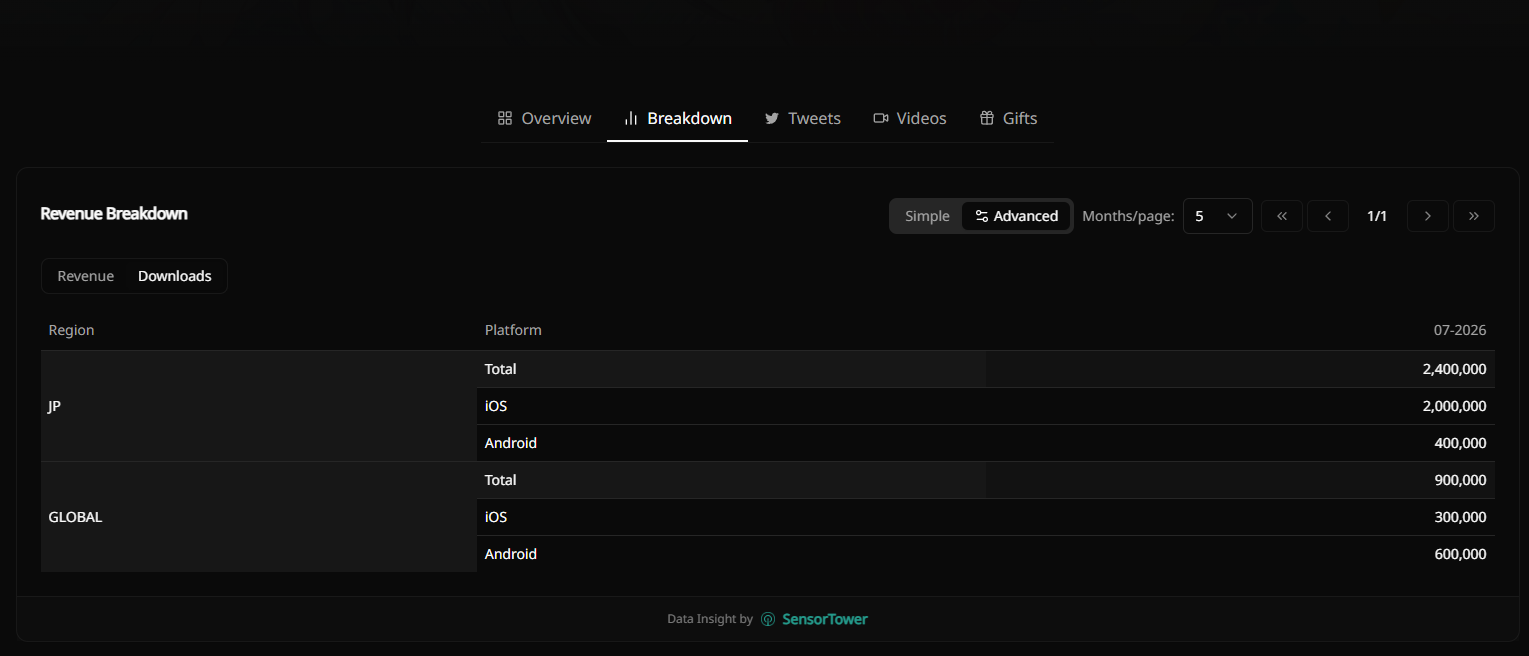The image size is (1529, 656).
Task: Open the Months/page dropdown
Action: [x=1217, y=216]
